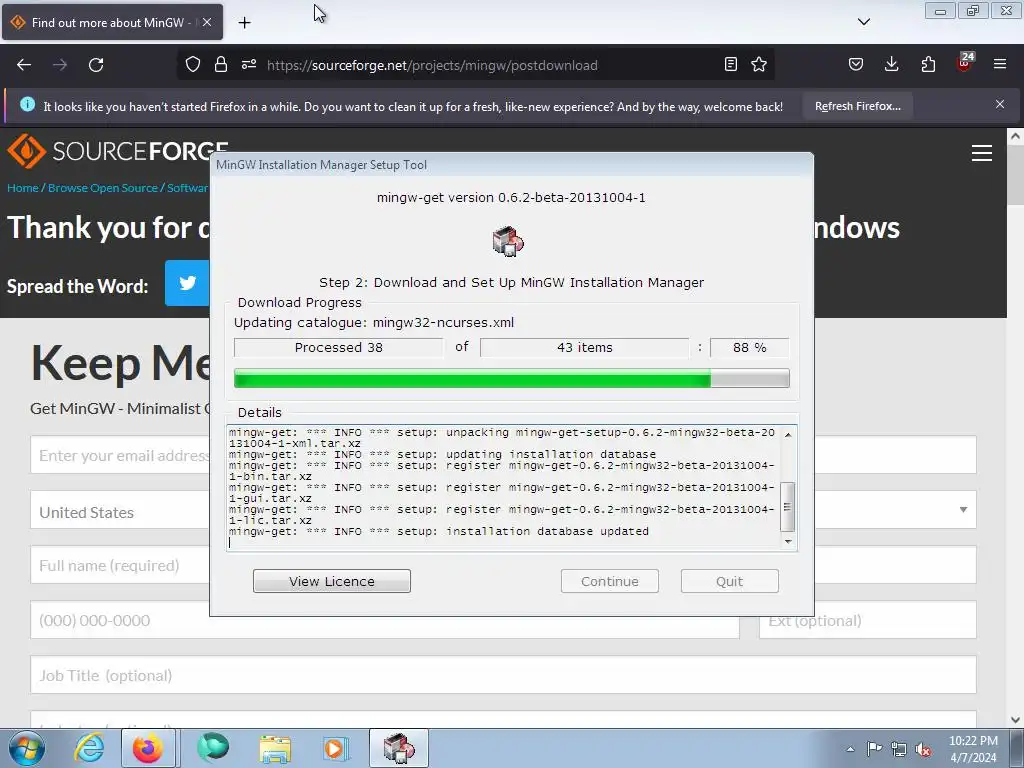Click the green download progress bar

click(511, 378)
